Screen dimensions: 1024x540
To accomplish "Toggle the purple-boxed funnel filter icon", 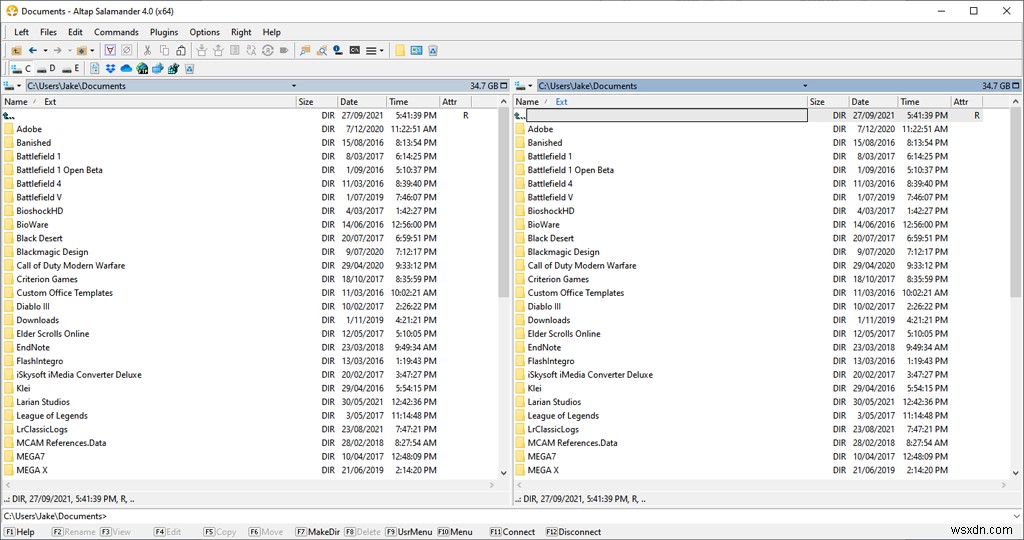I will tap(110, 50).
